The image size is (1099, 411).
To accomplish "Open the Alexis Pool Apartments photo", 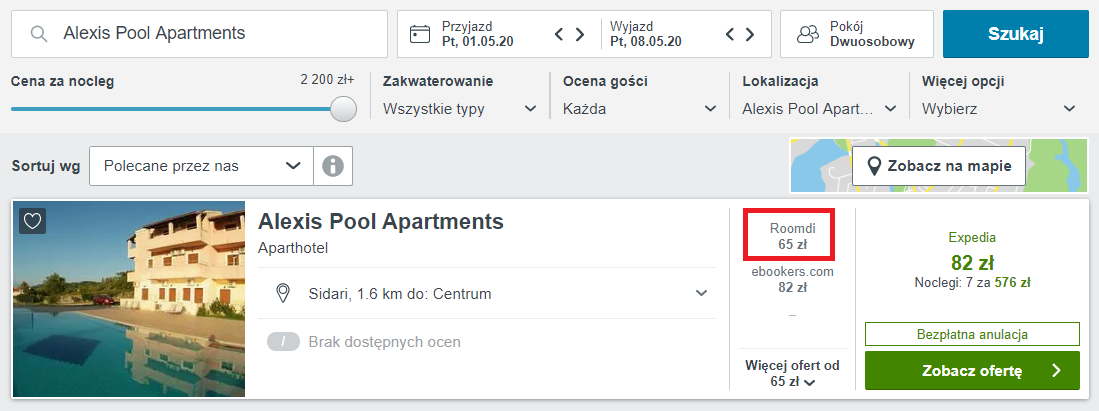I will (129, 300).
